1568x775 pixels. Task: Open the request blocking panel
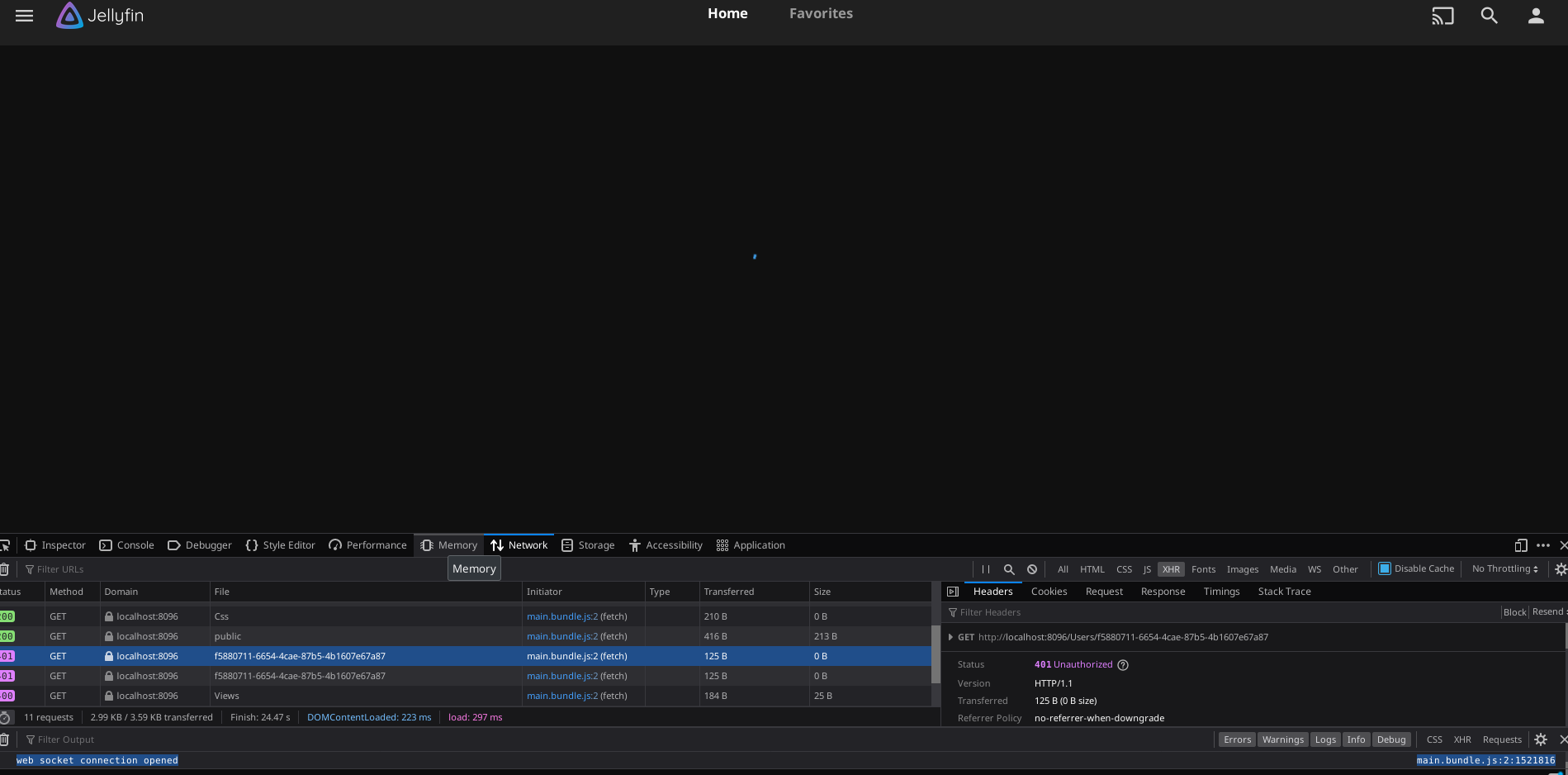click(1032, 569)
